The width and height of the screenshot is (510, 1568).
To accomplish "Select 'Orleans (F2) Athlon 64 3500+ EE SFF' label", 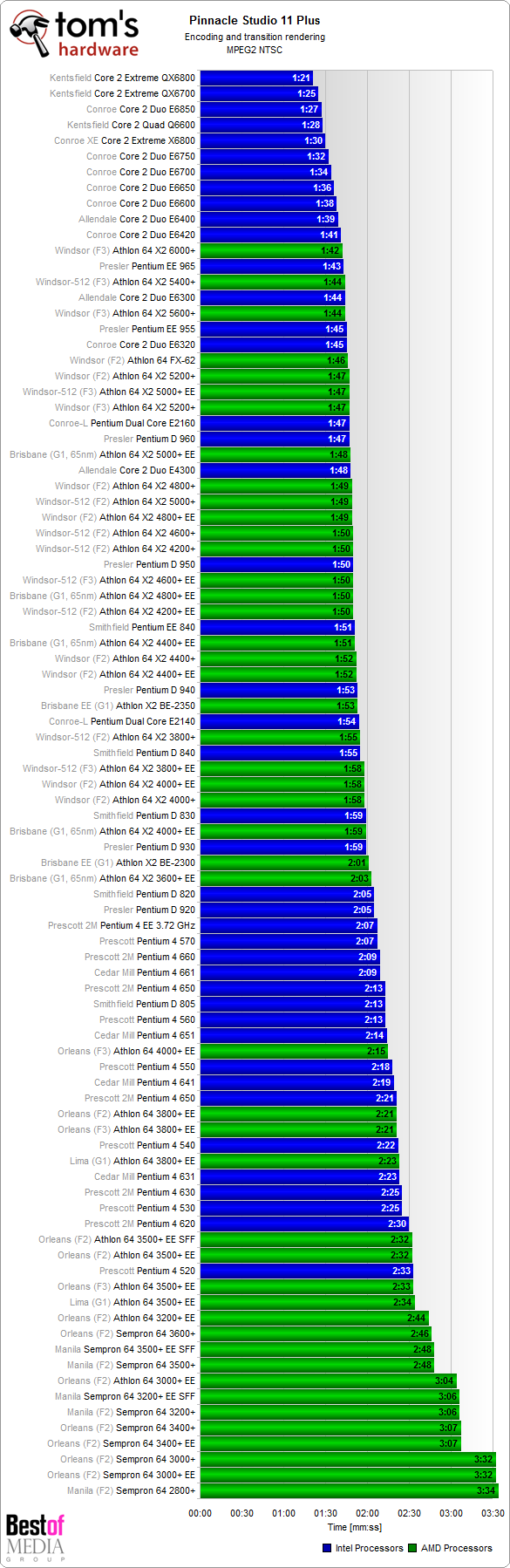I will pyautogui.click(x=117, y=1239).
